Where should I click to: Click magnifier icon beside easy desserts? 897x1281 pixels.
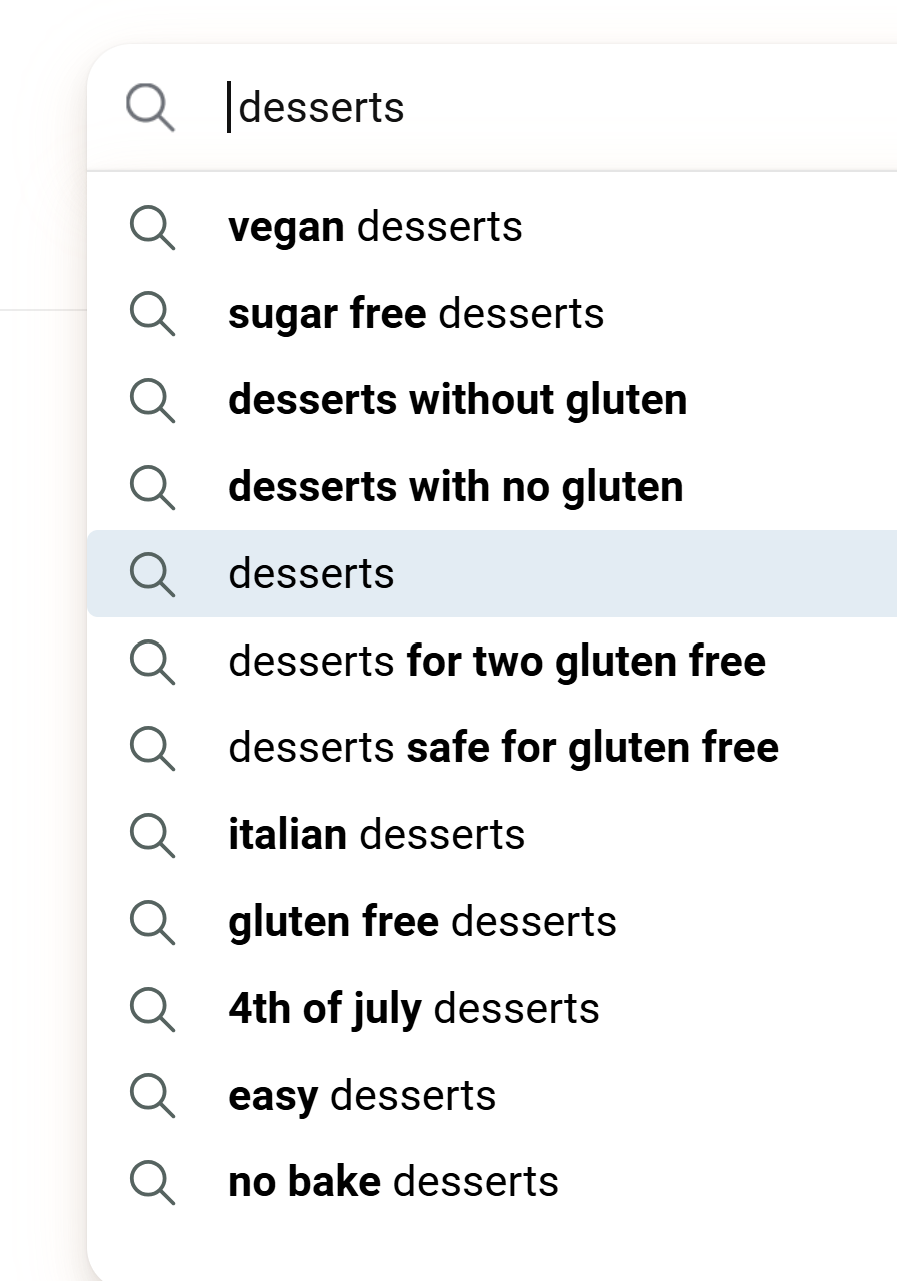pos(153,1096)
